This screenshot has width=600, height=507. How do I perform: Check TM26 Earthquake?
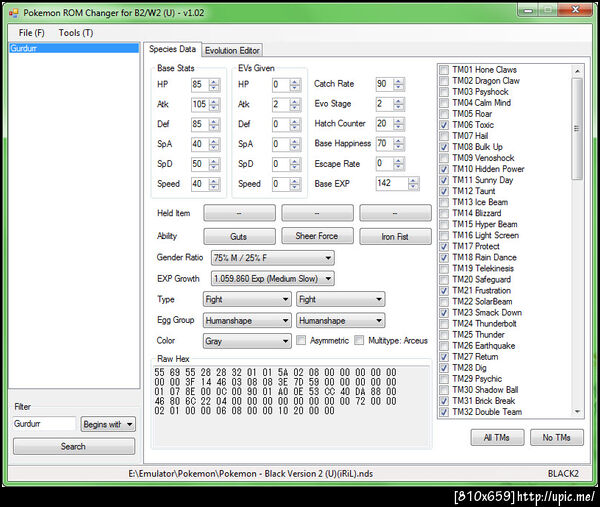(444, 346)
